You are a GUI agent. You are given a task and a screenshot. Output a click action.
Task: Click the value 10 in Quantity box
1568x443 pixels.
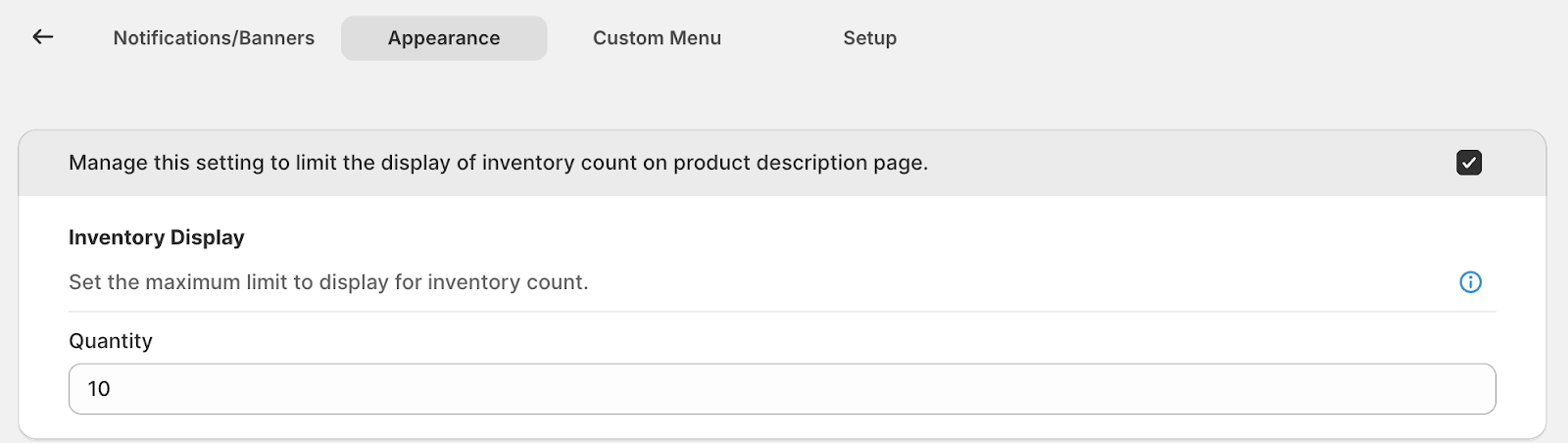pyautogui.click(x=99, y=389)
